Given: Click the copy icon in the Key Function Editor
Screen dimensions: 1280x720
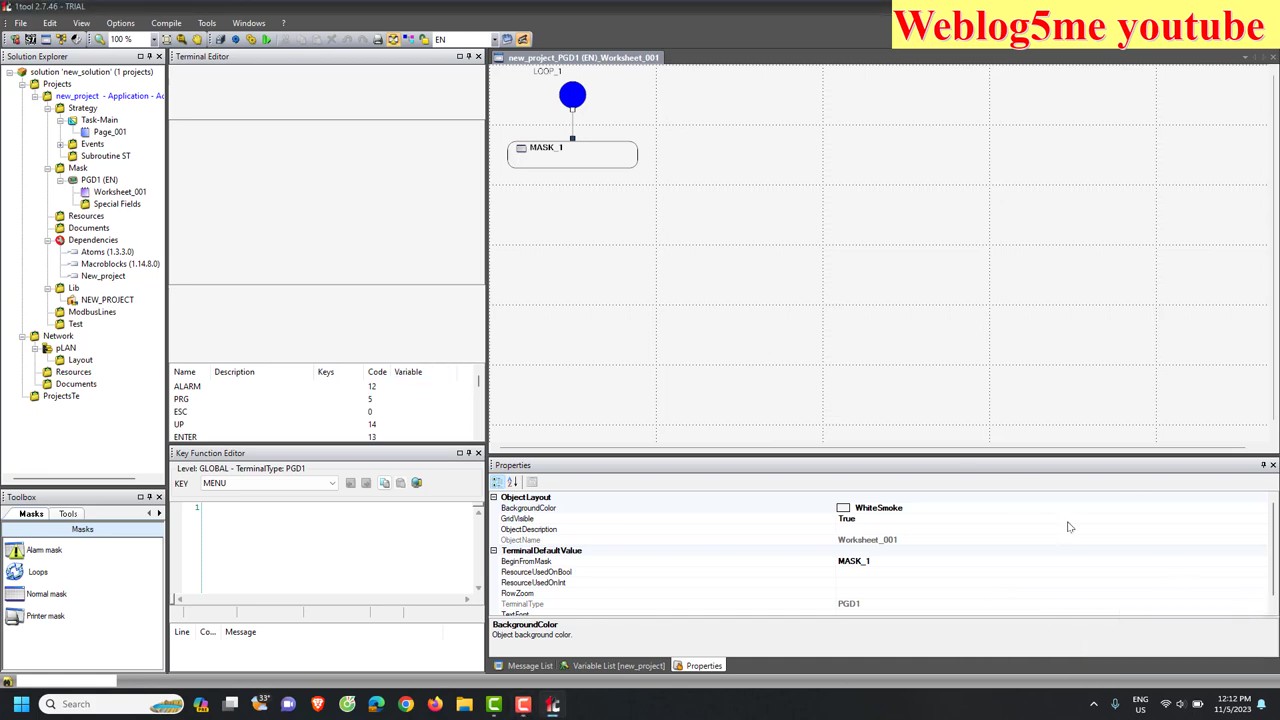Looking at the screenshot, I should pyautogui.click(x=384, y=483).
